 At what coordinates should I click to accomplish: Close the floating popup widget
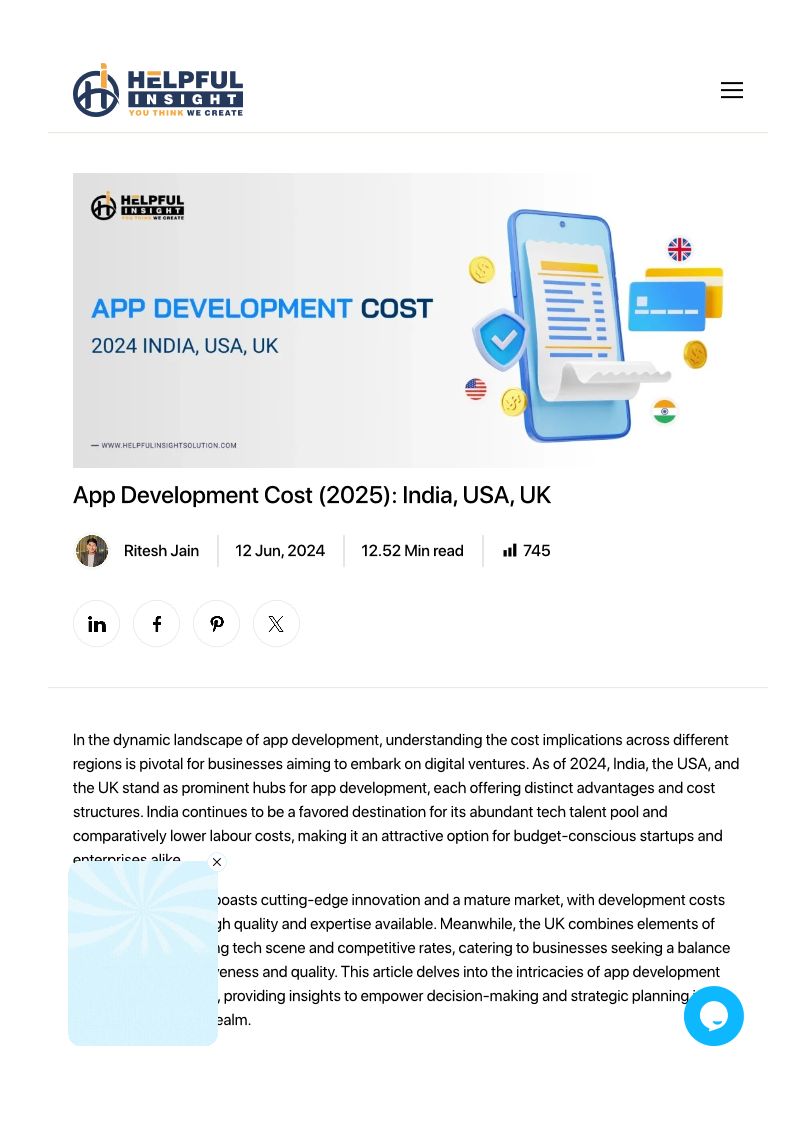pos(217,862)
